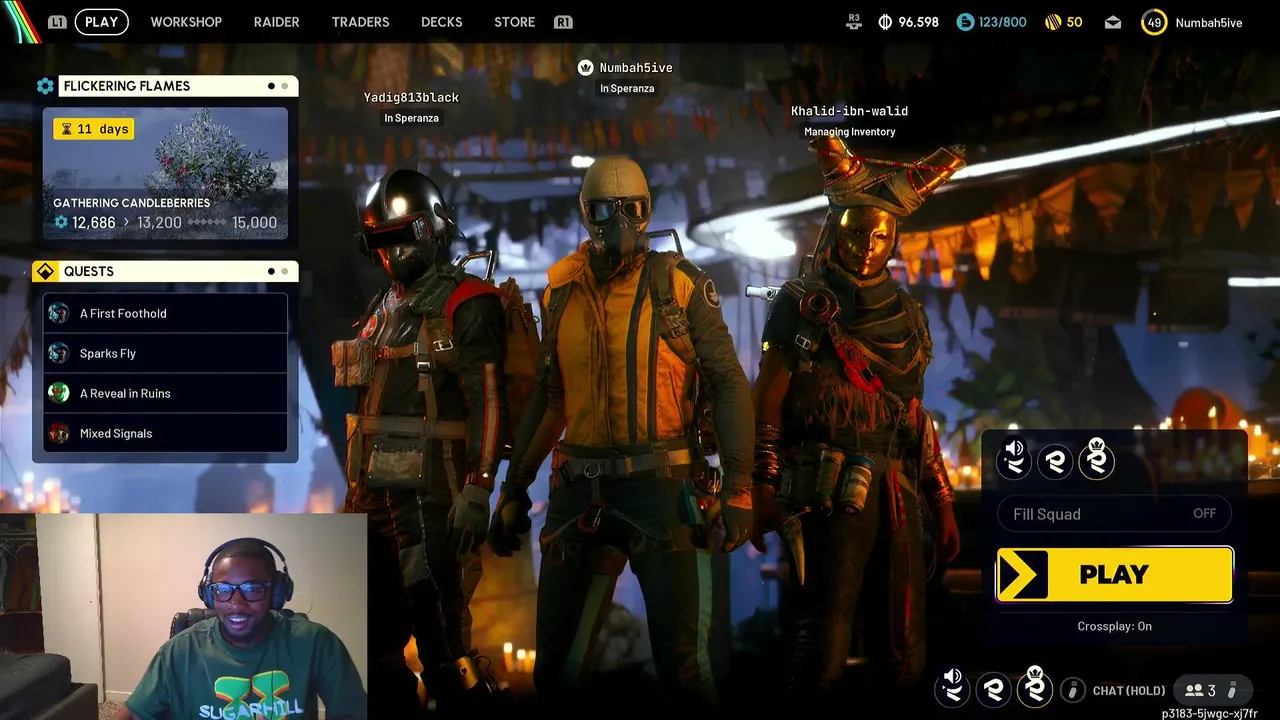Click the middle squad member icon in play panel
This screenshot has height=720, width=1280.
point(1055,461)
